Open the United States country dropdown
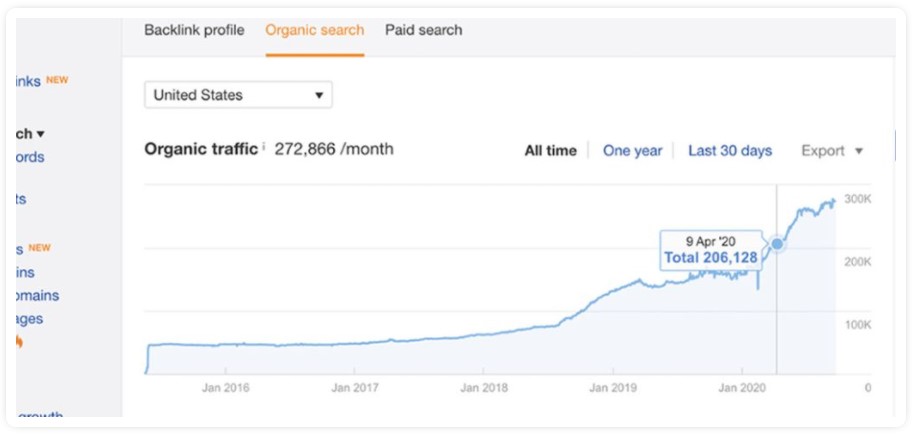 tap(238, 95)
